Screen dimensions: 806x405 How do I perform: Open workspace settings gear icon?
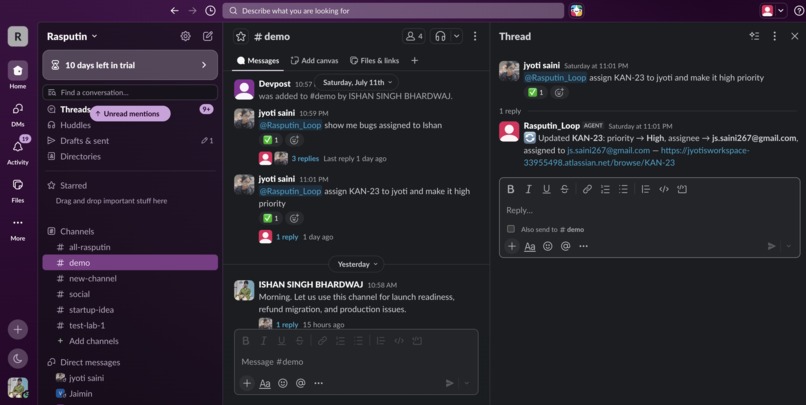186,36
